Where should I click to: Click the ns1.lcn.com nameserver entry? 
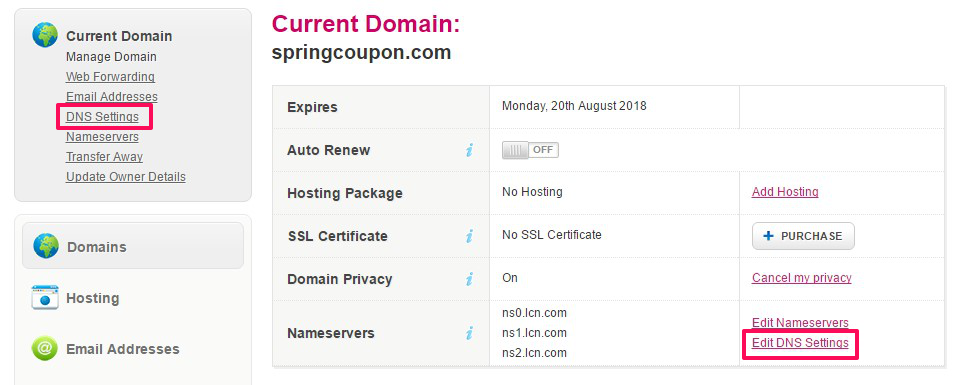[x=535, y=333]
